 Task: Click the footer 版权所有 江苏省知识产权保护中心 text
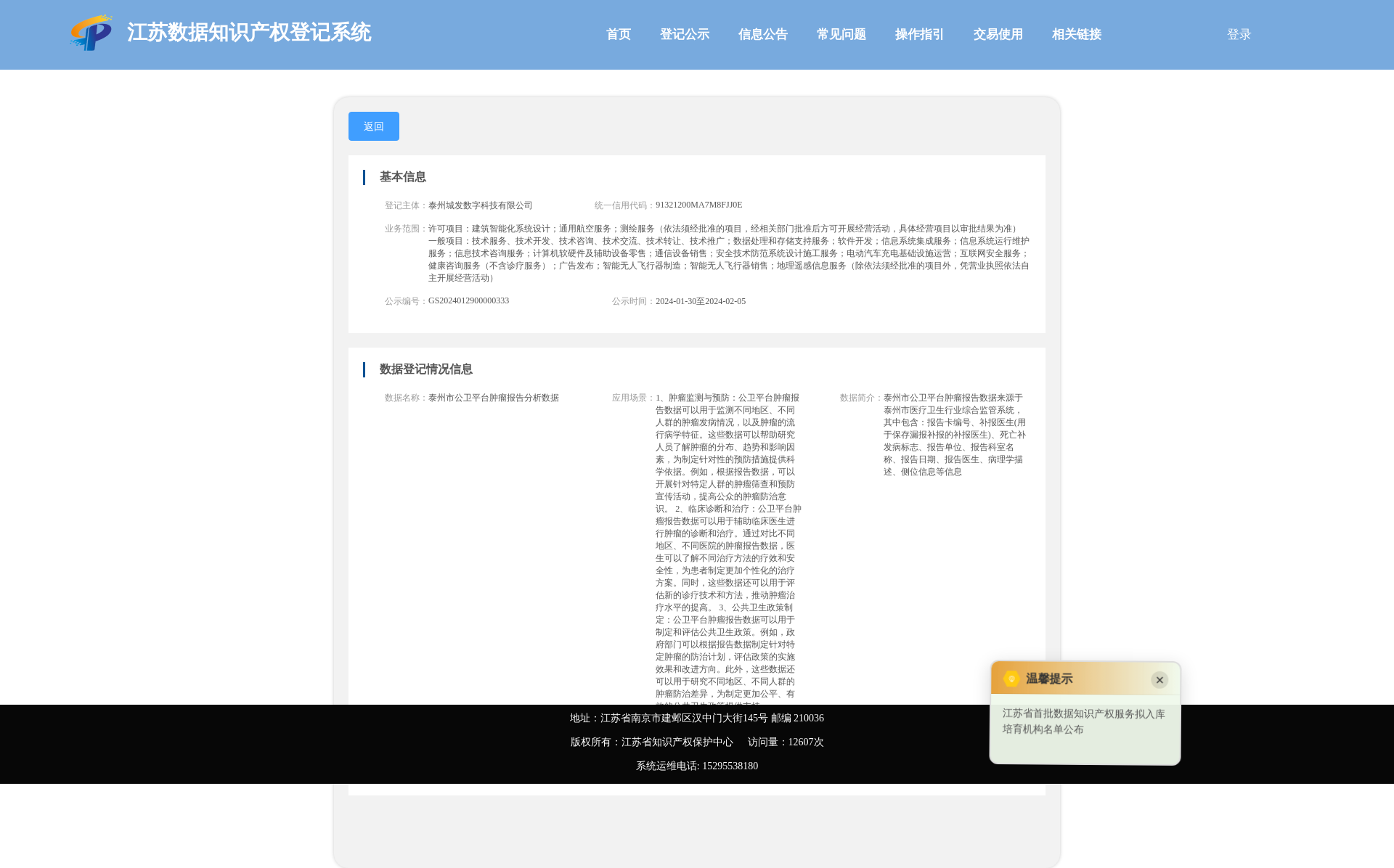[x=652, y=742]
